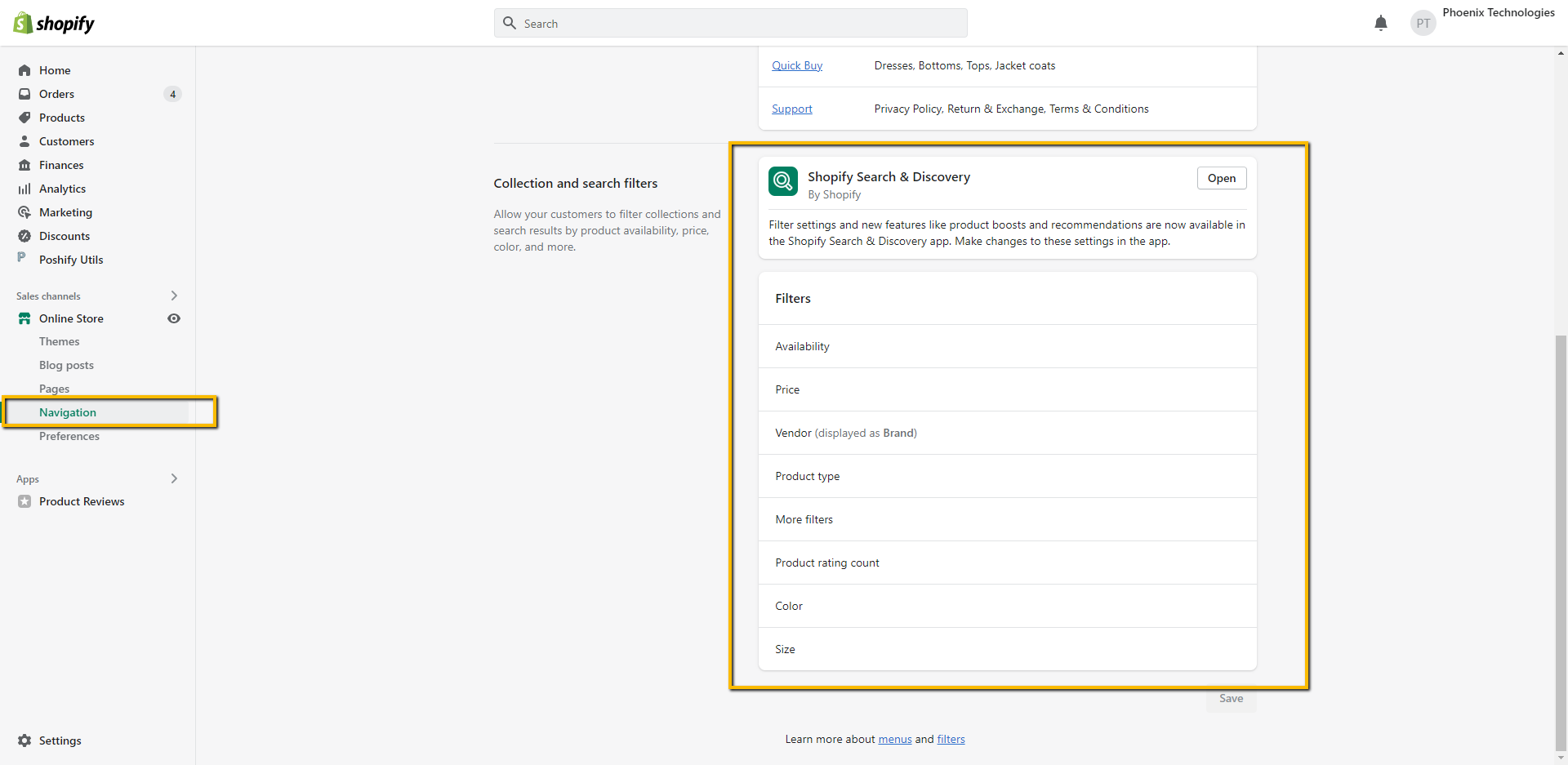Click the Online Store shop icon

pyautogui.click(x=24, y=318)
